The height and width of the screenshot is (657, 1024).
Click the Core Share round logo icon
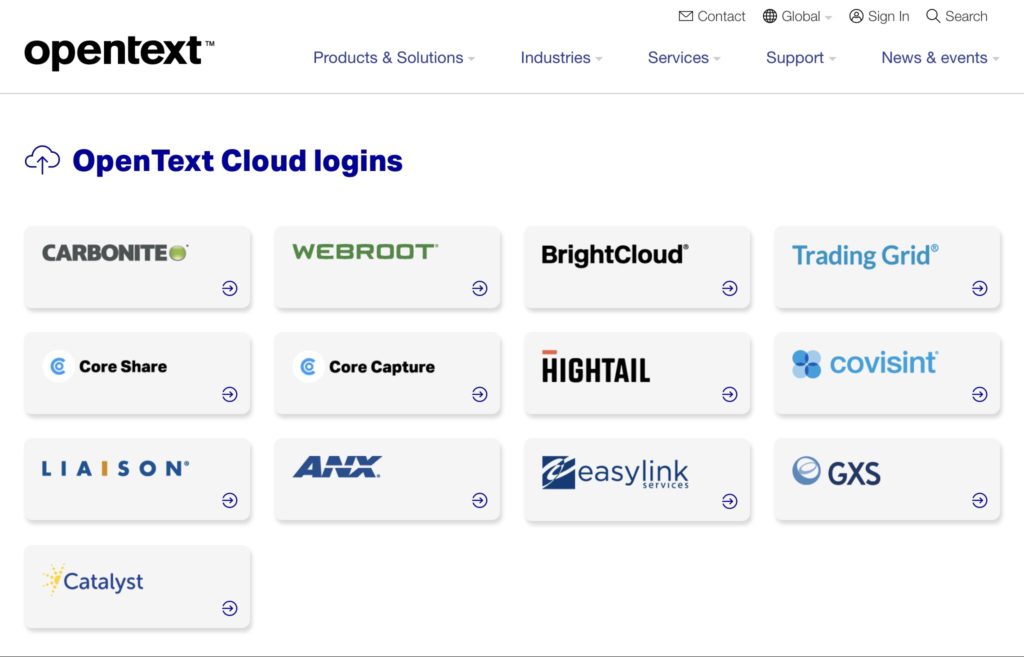pos(58,366)
